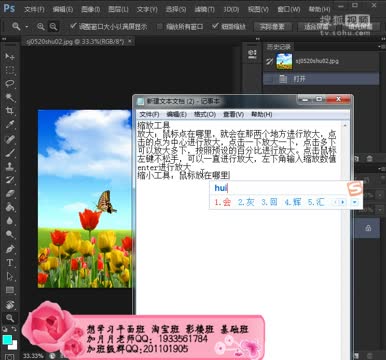Select the Clone Stamp tool
386x360 pixels.
pyautogui.click(x=10, y=166)
